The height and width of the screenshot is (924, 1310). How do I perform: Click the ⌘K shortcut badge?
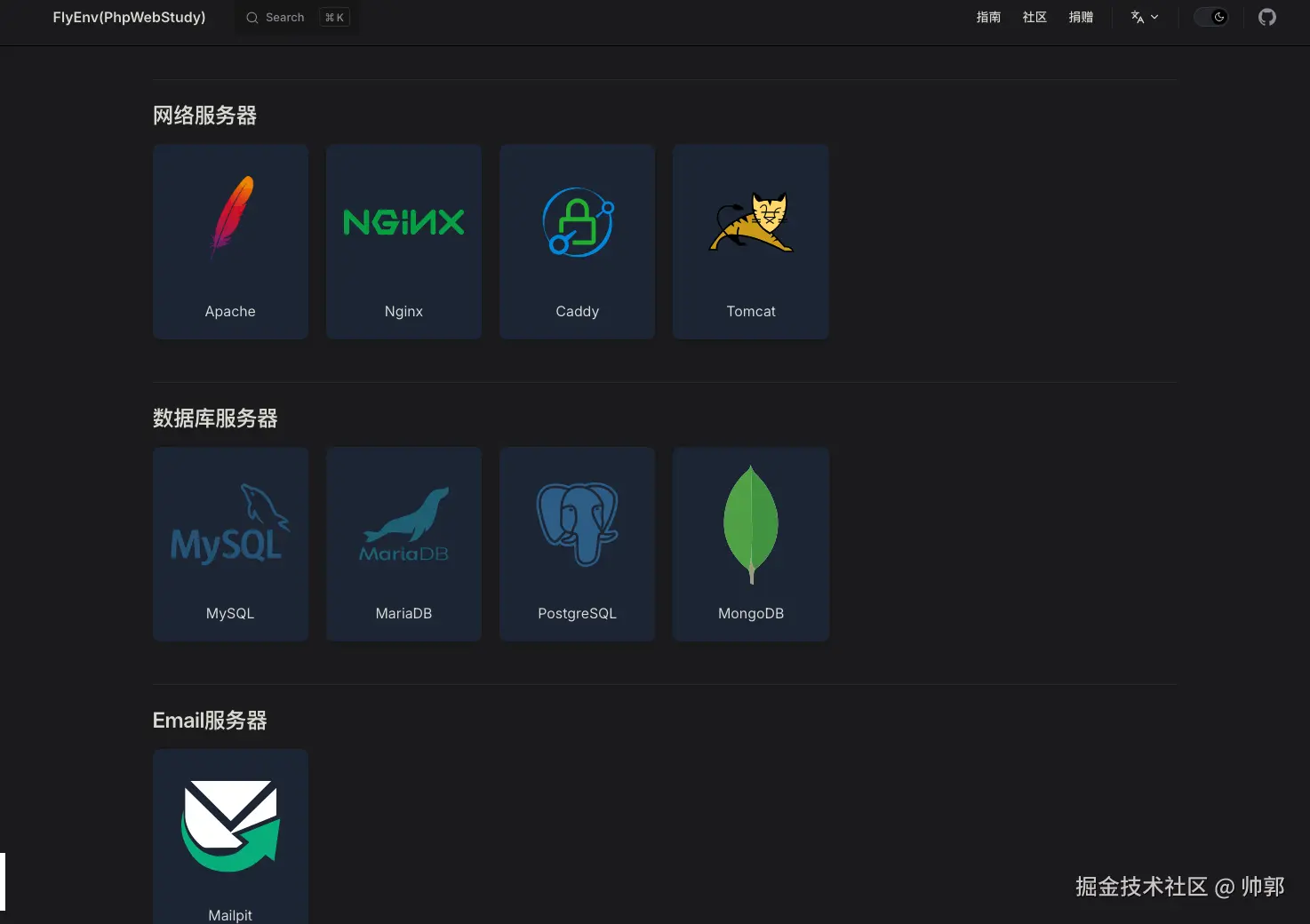(334, 18)
